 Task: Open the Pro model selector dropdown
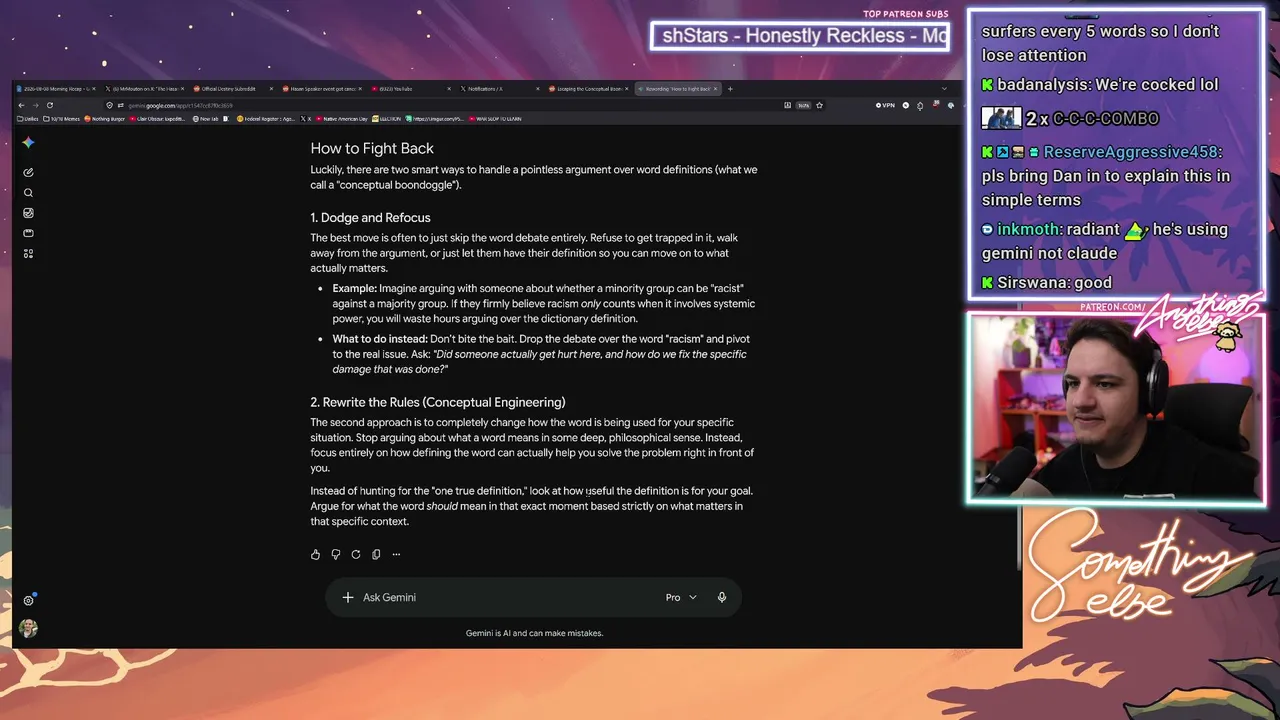(x=681, y=597)
